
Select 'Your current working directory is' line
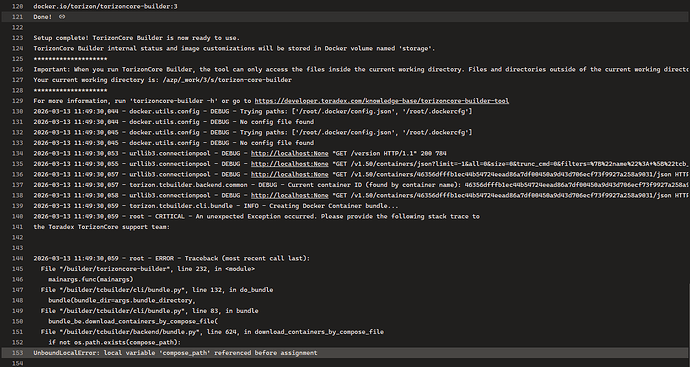(162, 80)
